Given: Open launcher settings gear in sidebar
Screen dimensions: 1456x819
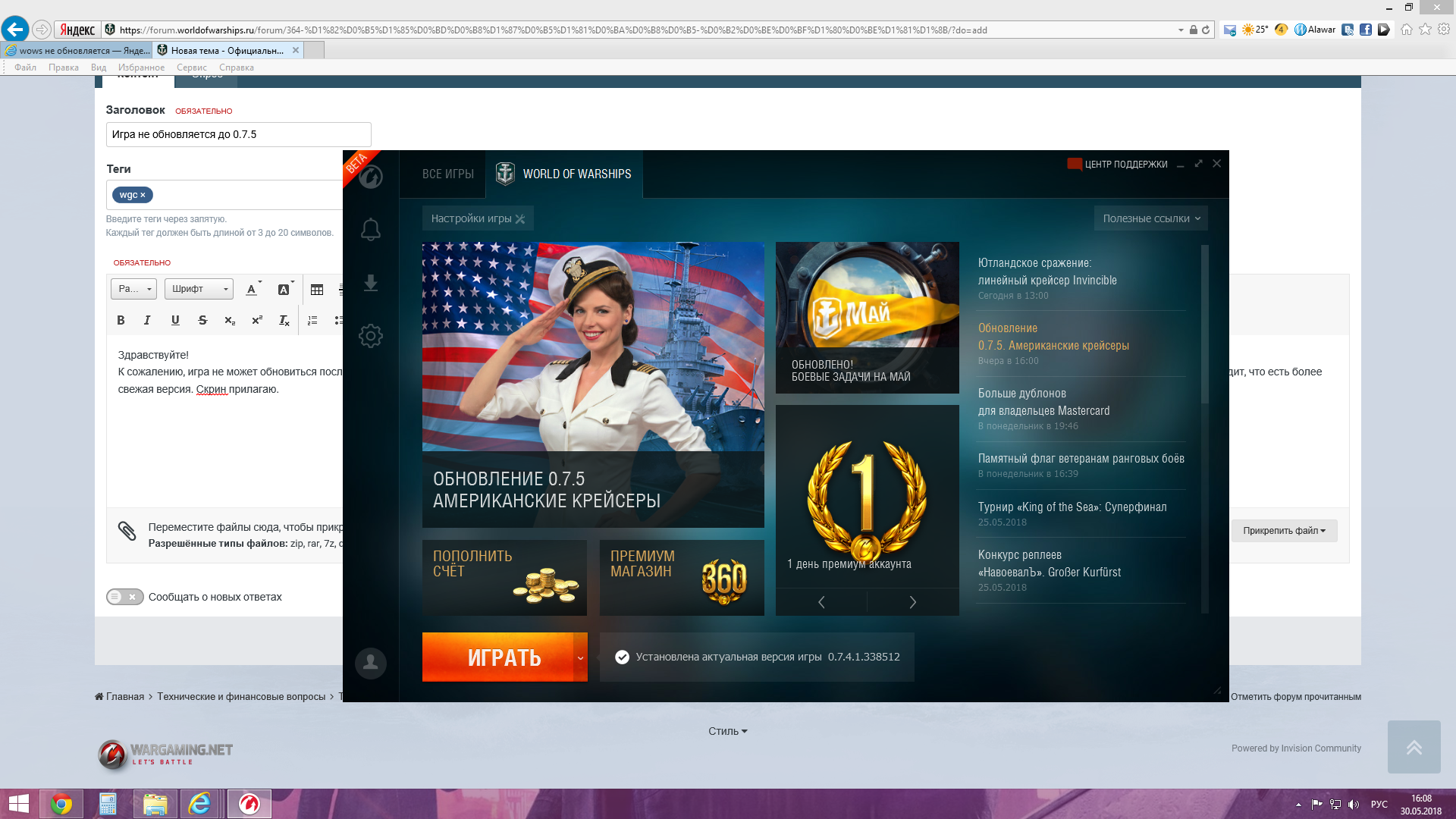Looking at the screenshot, I should (370, 336).
